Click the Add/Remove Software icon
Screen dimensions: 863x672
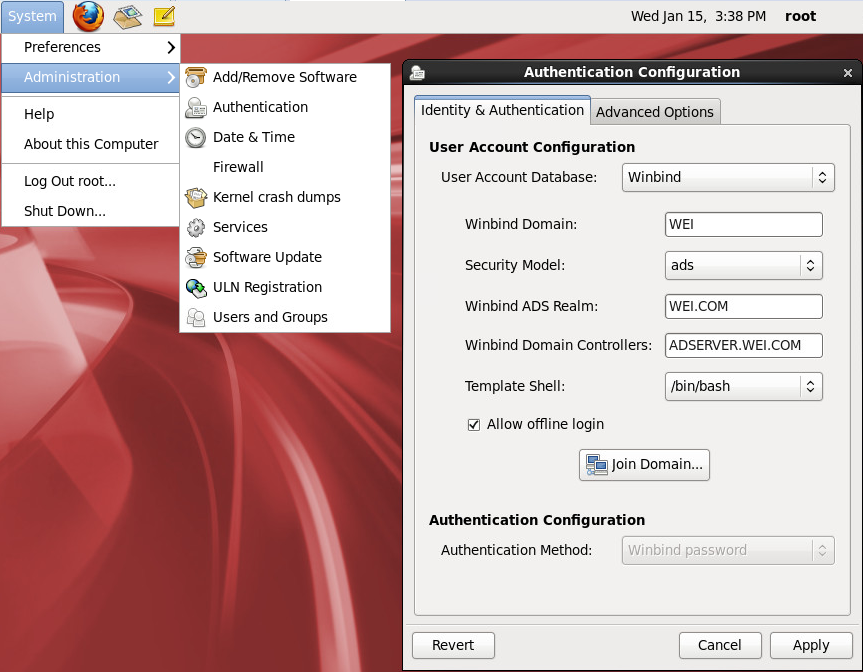(x=196, y=77)
